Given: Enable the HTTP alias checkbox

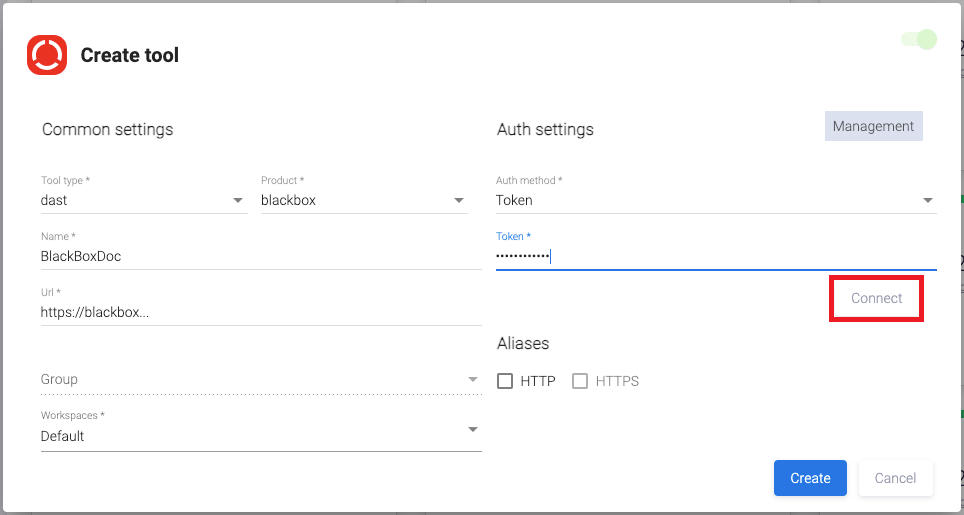Looking at the screenshot, I should [505, 381].
